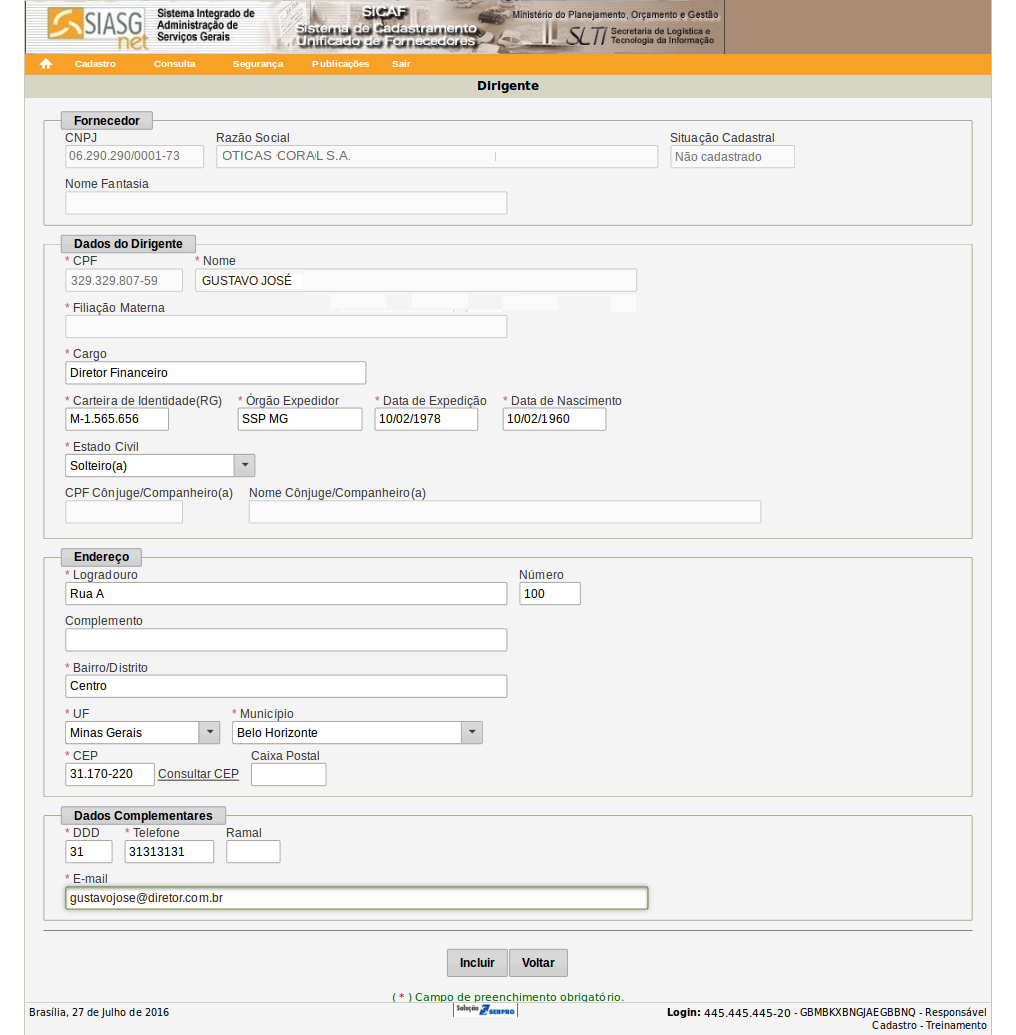Open the Publicações menu
Image resolution: width=1016 pixels, height=1035 pixels.
341,63
